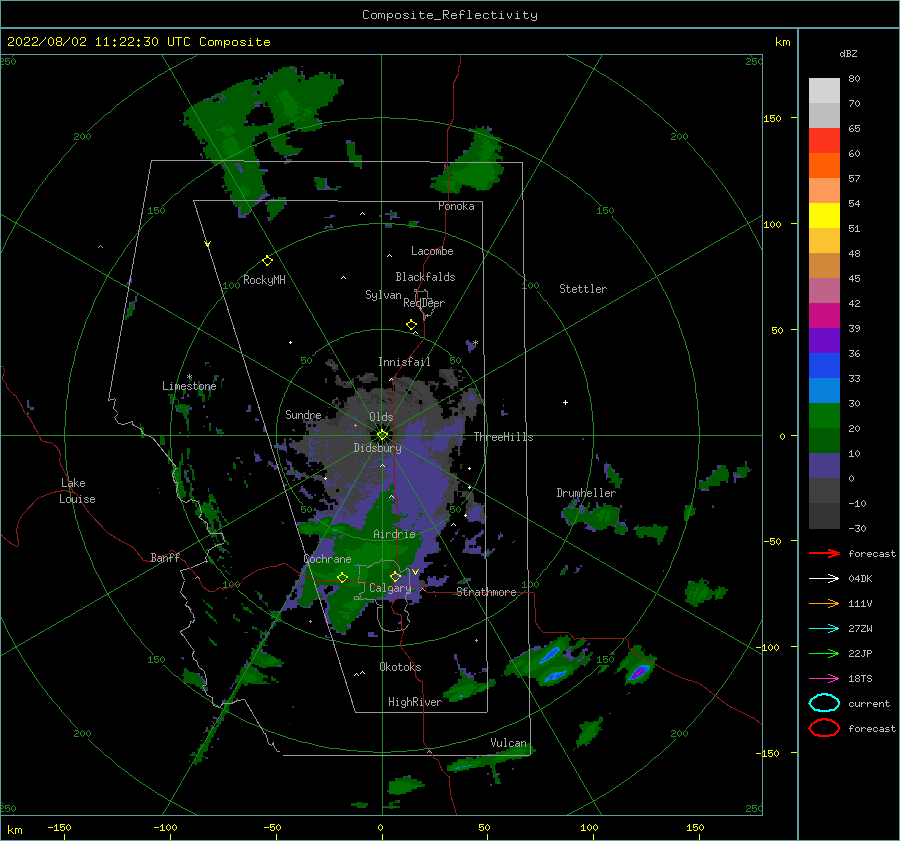Click the Strathmore town label
The height and width of the screenshot is (841, 900).
point(486,592)
